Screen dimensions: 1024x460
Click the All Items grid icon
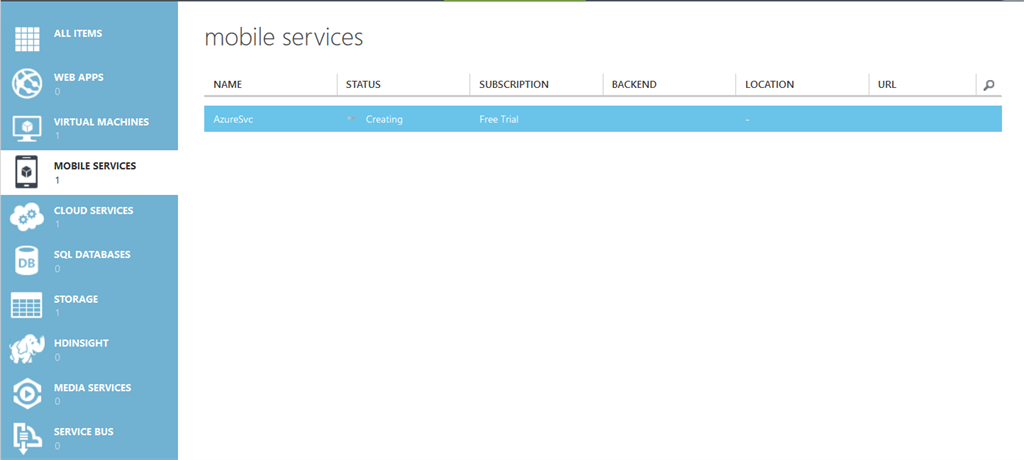27,39
